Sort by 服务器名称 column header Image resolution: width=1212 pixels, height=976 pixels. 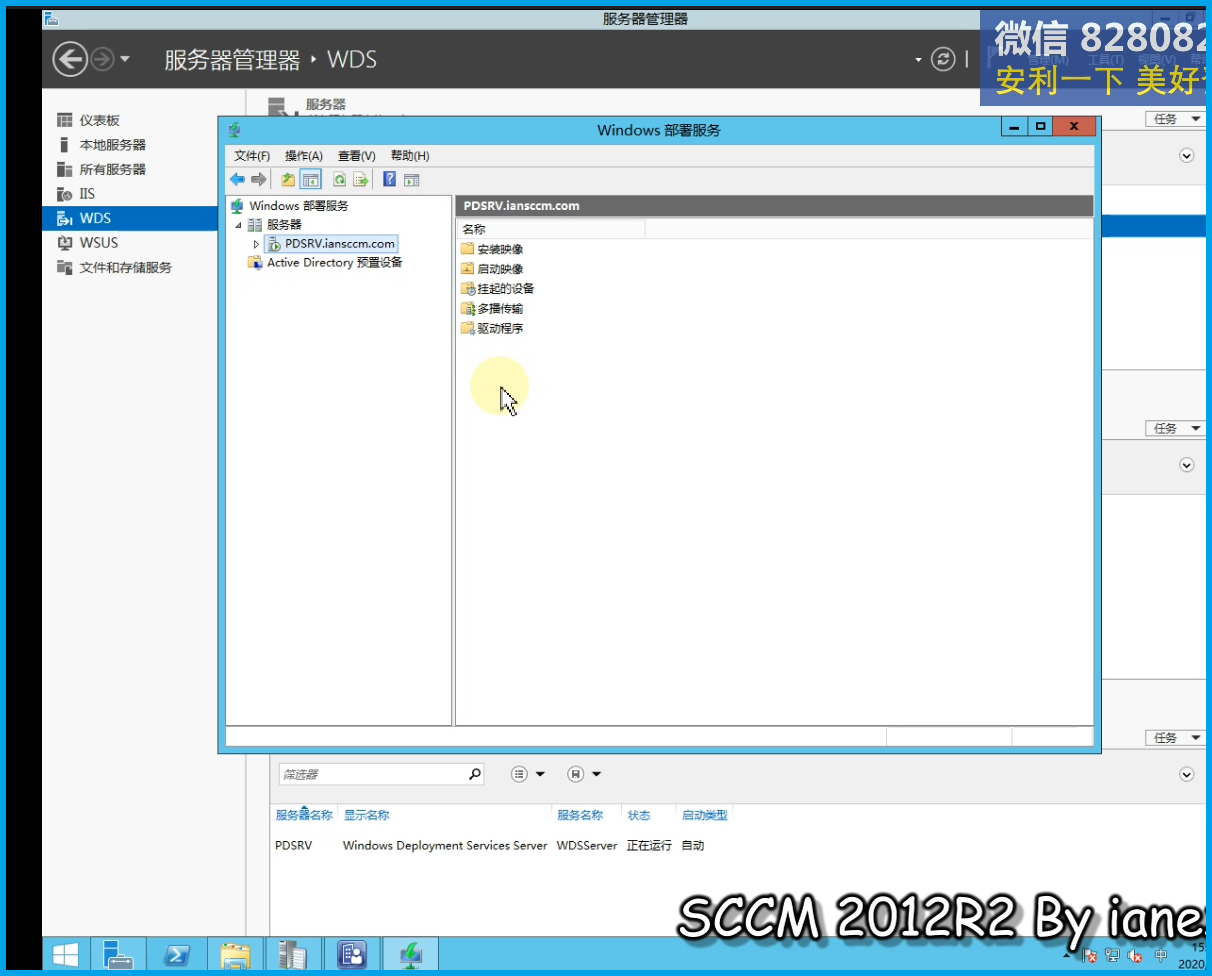pos(304,815)
